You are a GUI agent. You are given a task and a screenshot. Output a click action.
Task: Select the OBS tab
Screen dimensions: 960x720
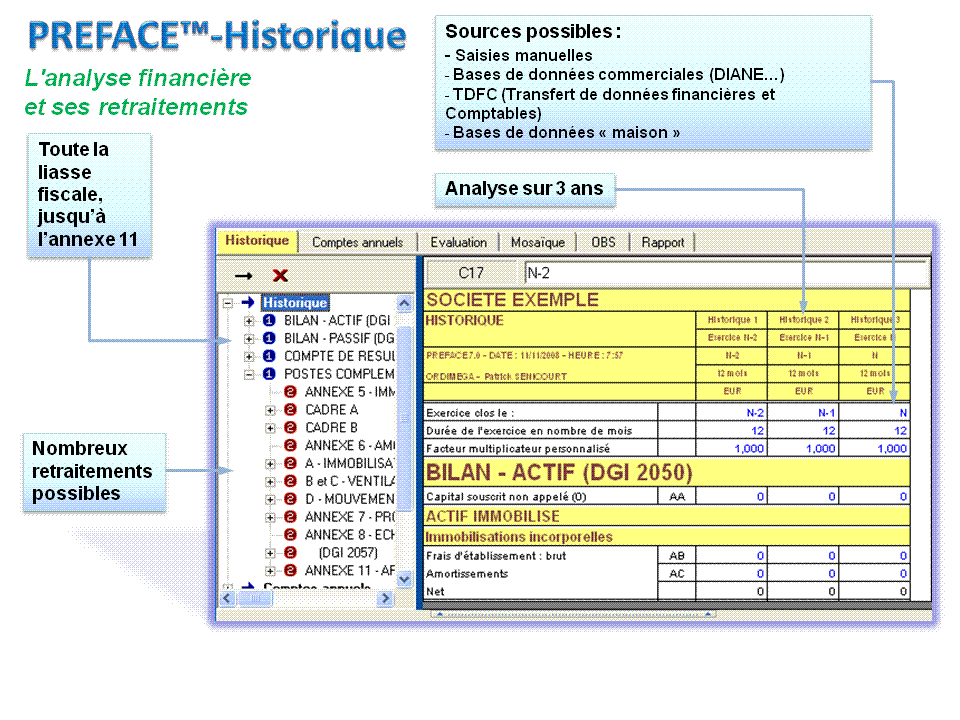pyautogui.click(x=603, y=242)
